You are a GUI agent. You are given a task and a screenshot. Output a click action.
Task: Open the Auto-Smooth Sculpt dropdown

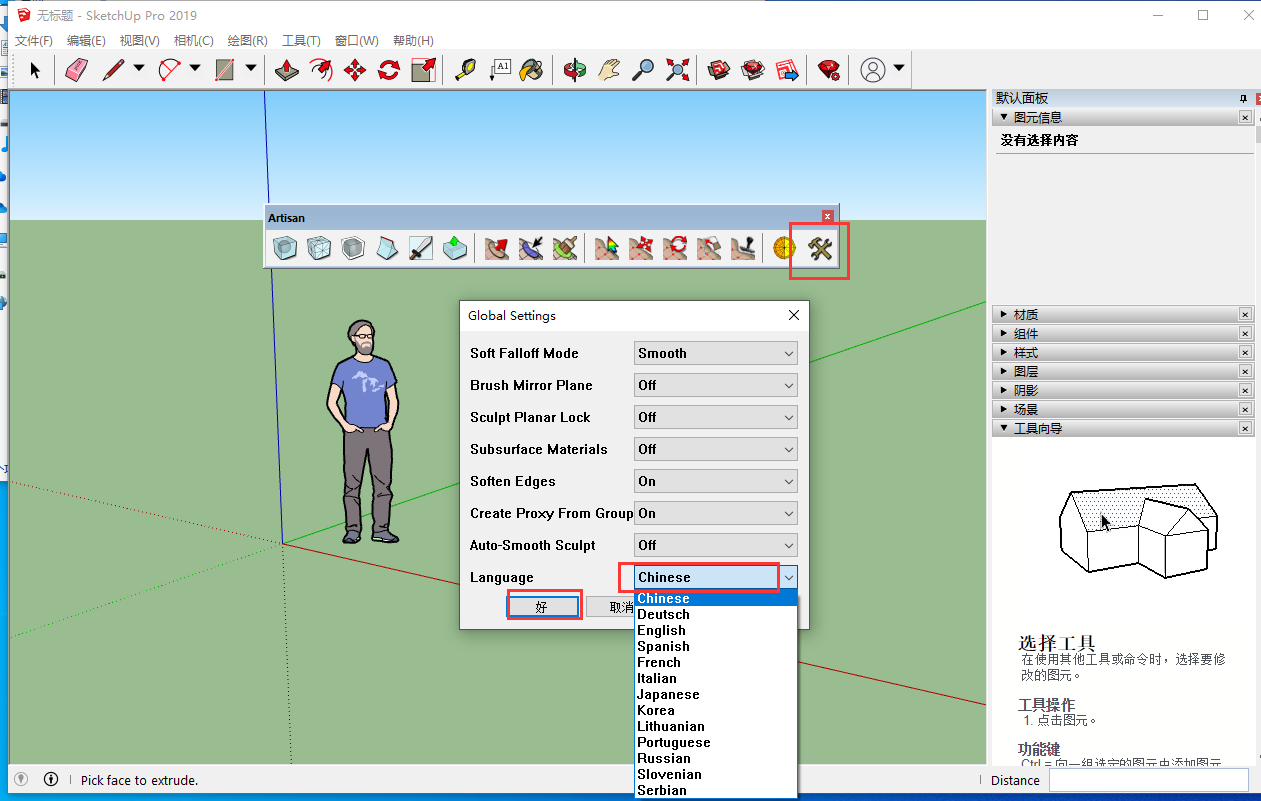click(716, 545)
